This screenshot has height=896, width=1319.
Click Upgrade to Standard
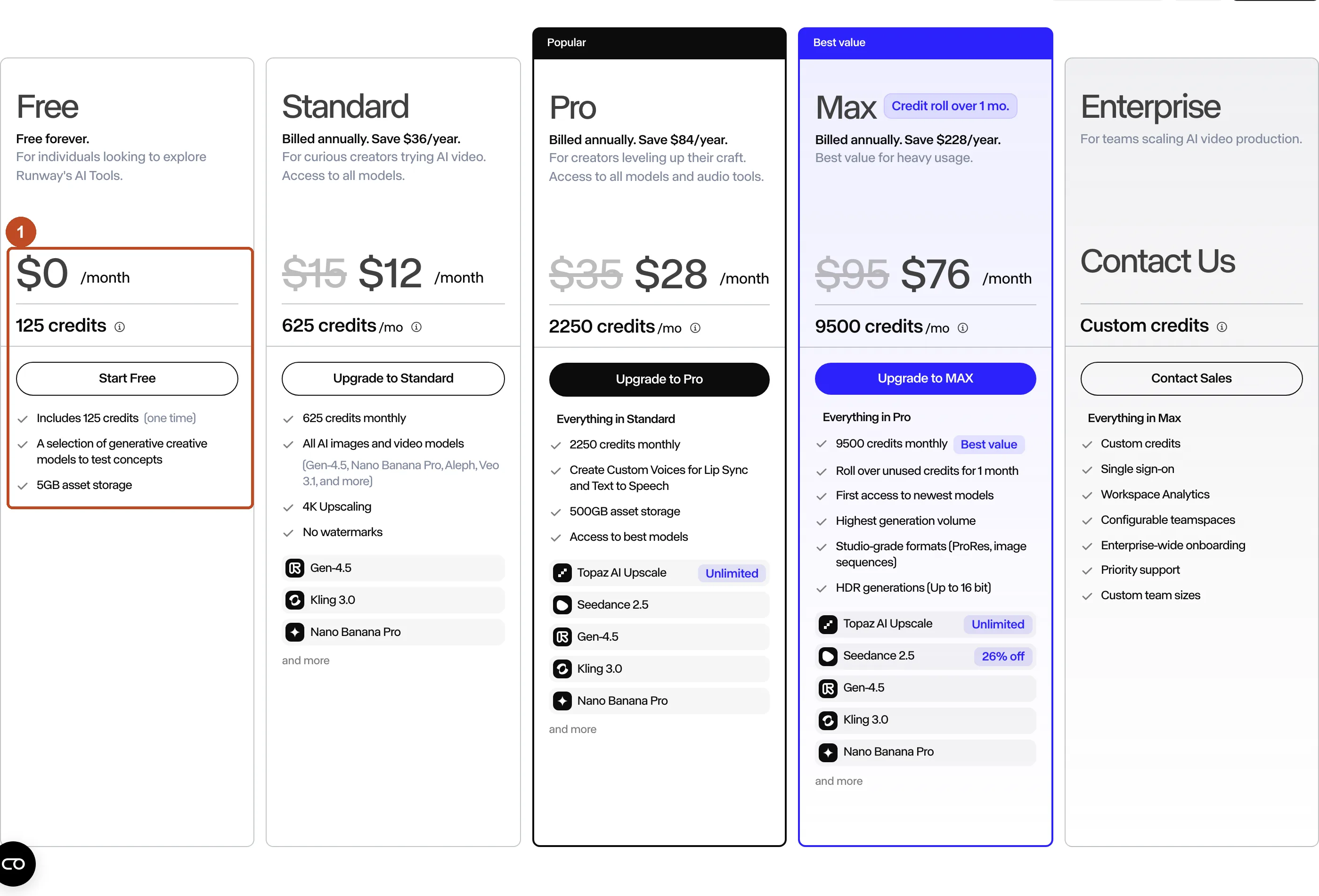coord(393,378)
